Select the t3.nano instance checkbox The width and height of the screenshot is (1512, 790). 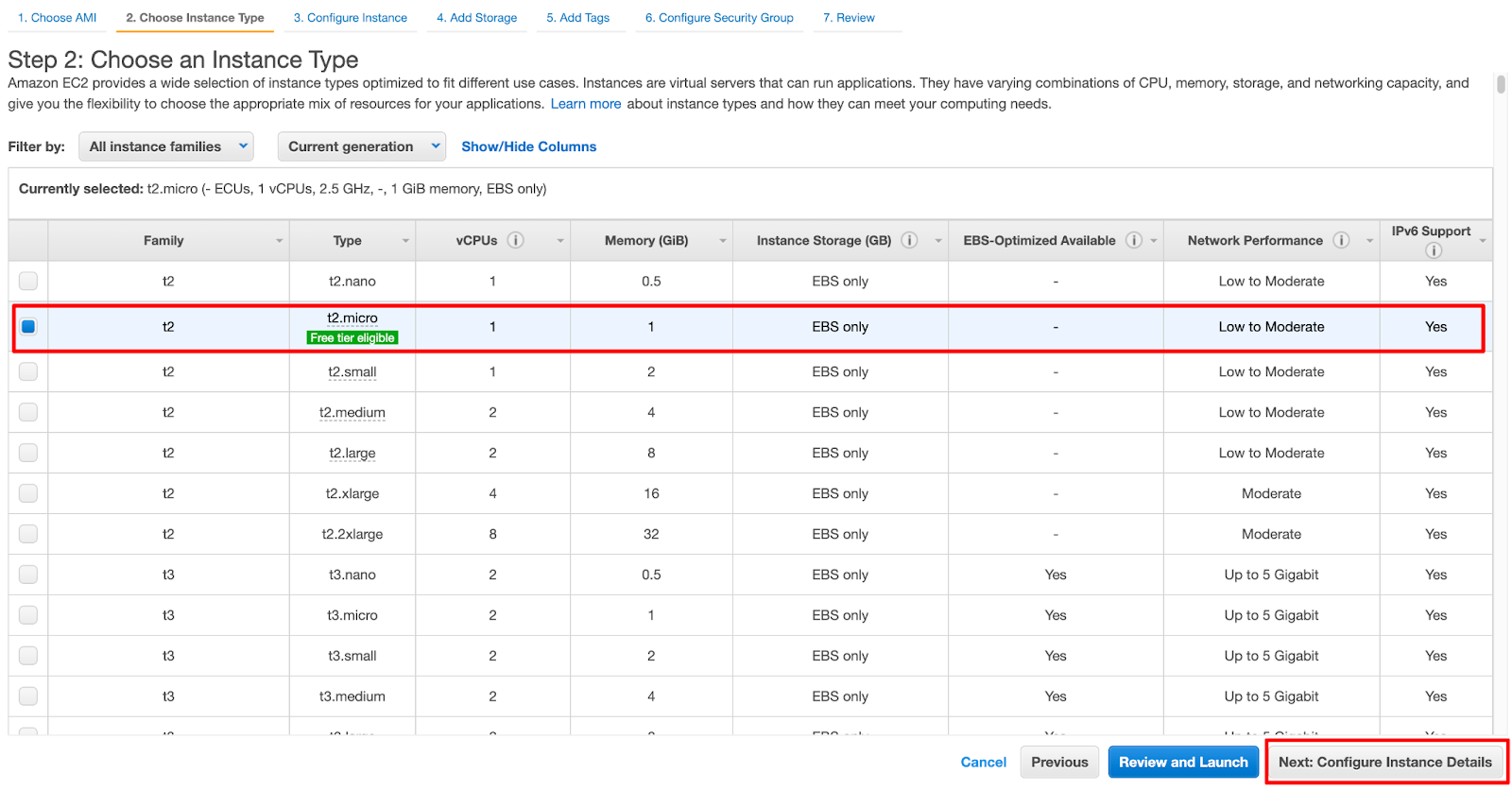pyautogui.click(x=28, y=575)
